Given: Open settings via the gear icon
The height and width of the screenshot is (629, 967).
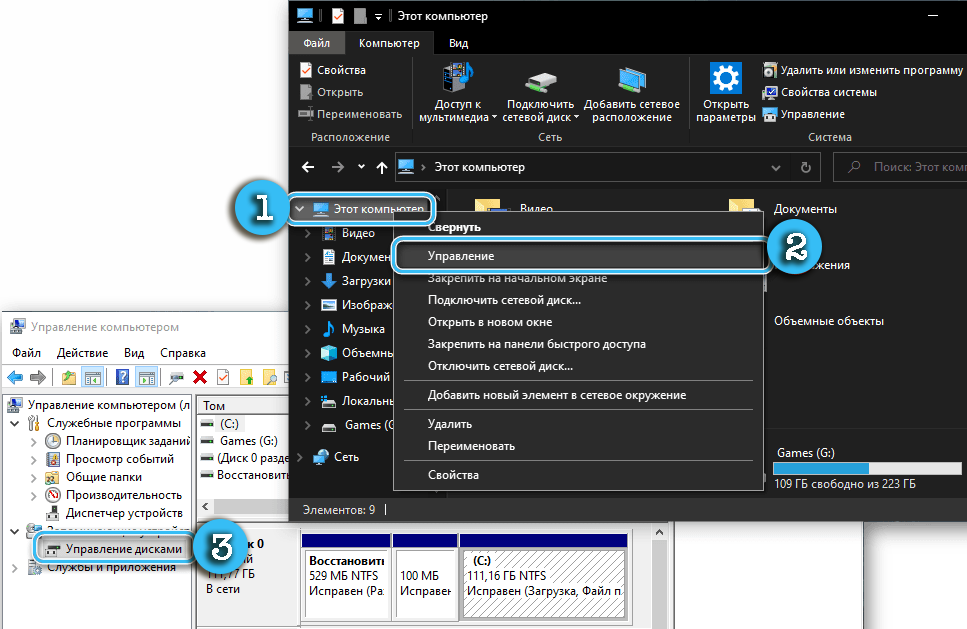Looking at the screenshot, I should 724,79.
